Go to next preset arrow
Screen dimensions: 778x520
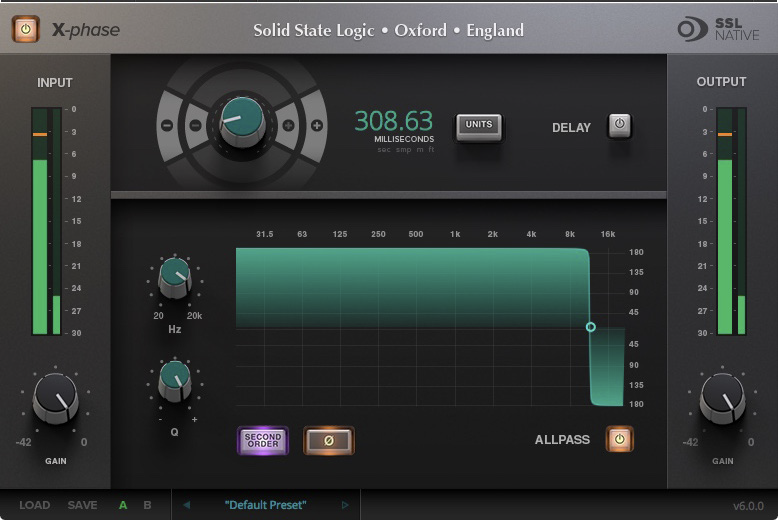345,505
